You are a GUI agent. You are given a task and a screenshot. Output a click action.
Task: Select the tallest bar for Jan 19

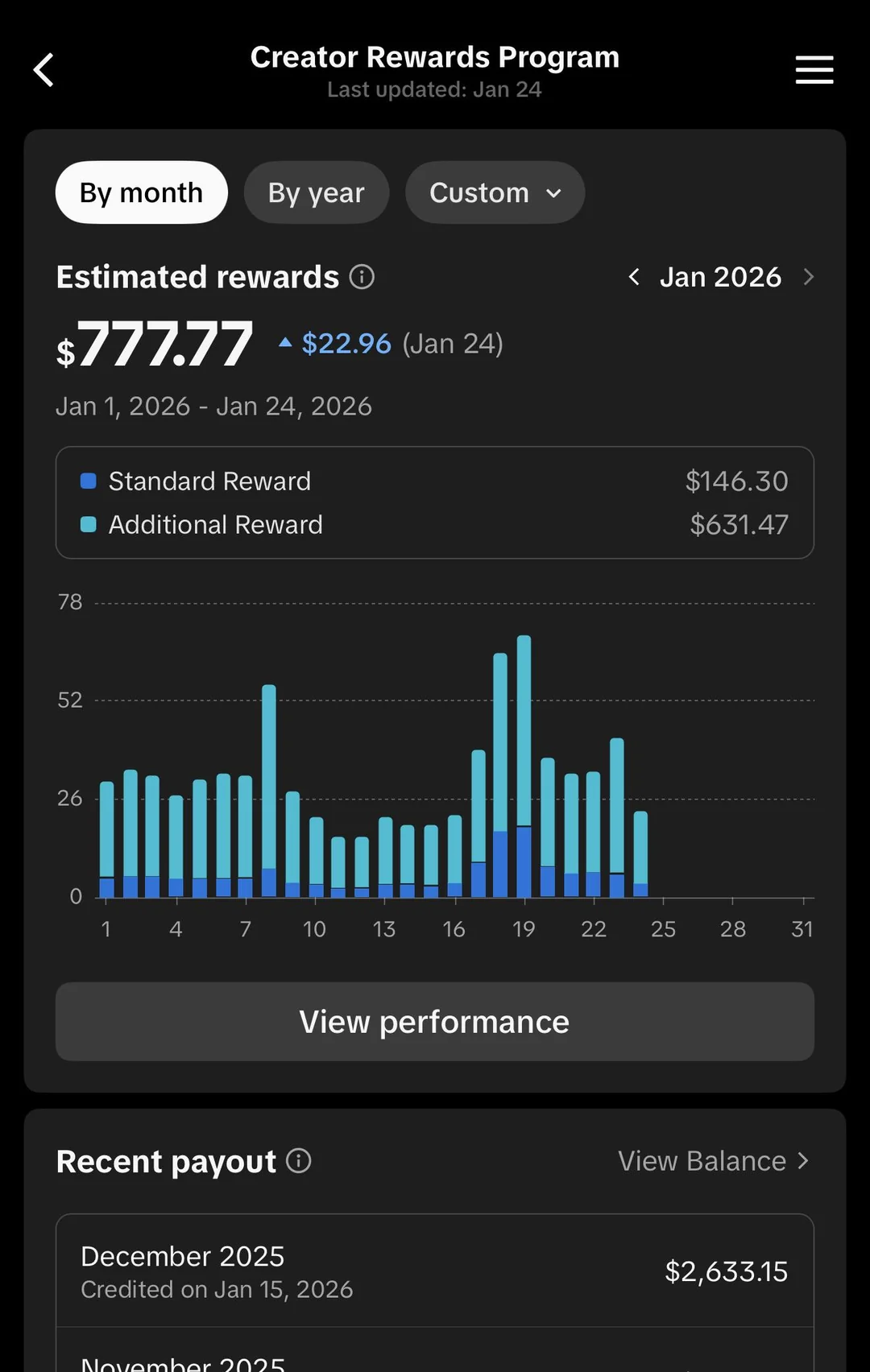(524, 765)
